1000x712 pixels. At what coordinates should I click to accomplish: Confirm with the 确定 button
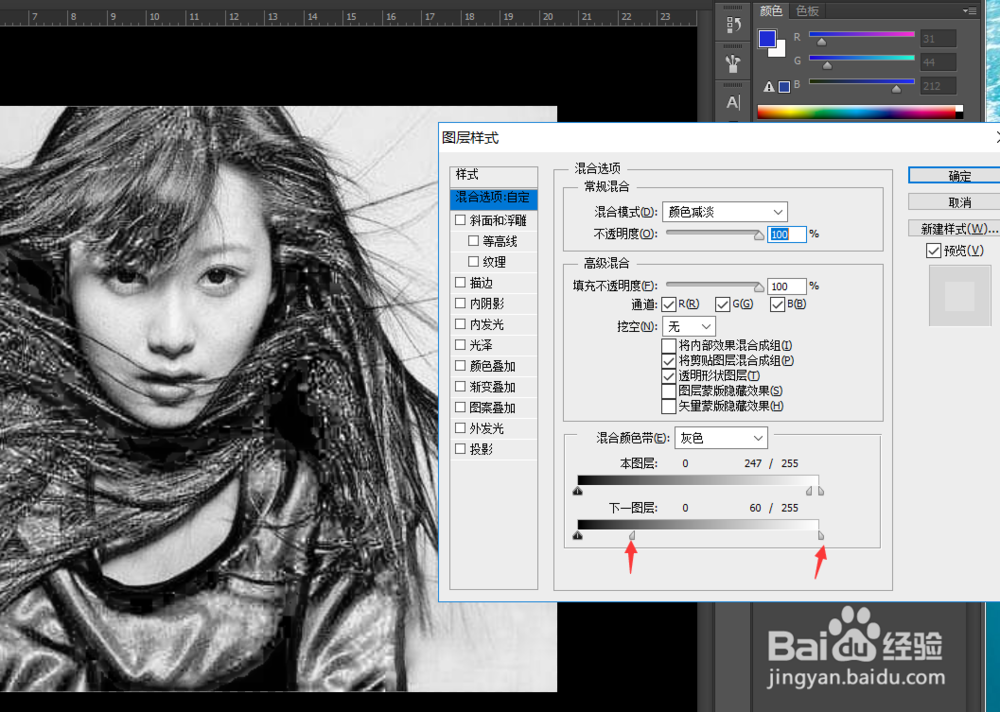coord(954,175)
